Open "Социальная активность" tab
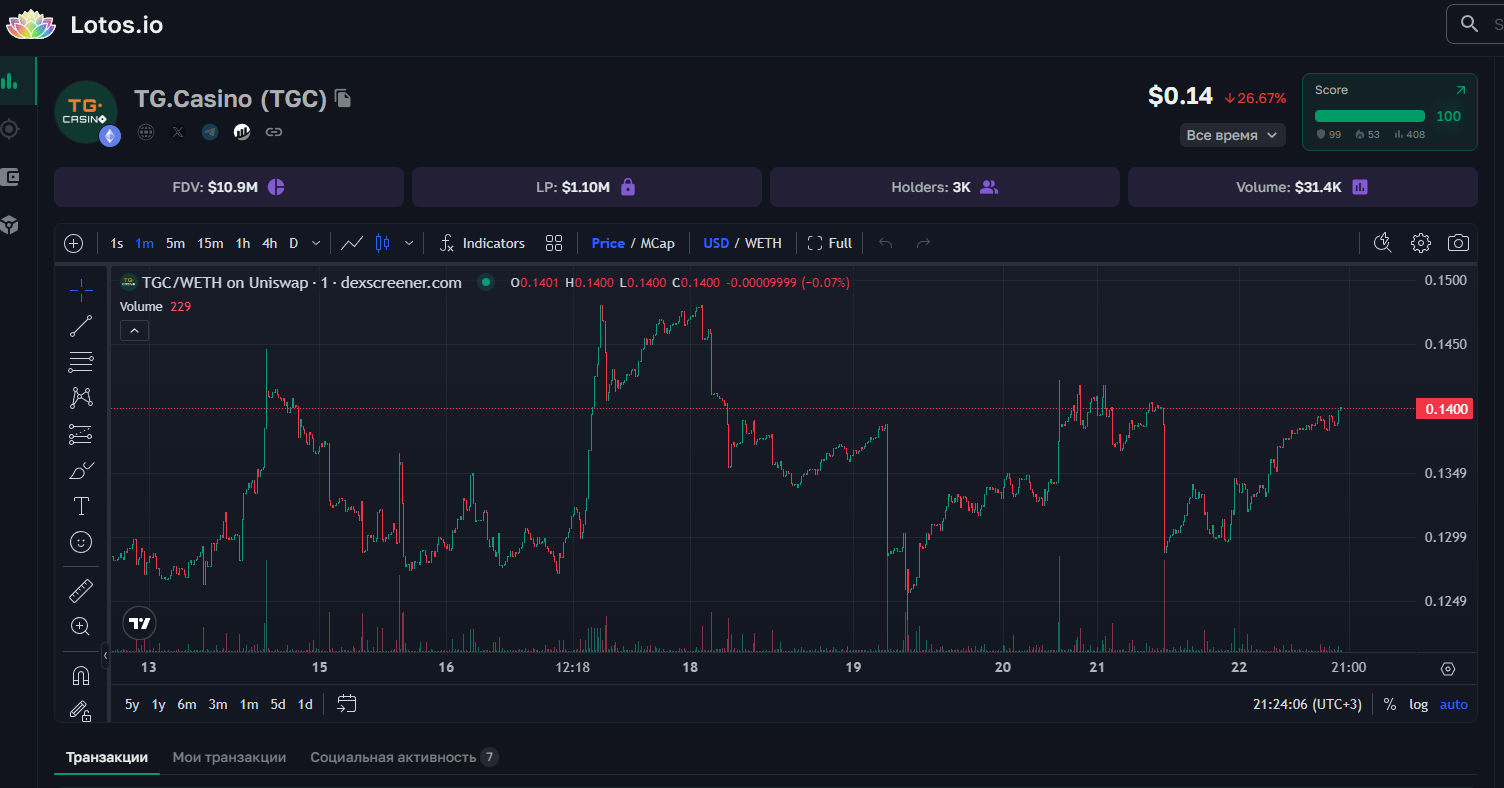This screenshot has width=1504, height=788. tap(393, 757)
